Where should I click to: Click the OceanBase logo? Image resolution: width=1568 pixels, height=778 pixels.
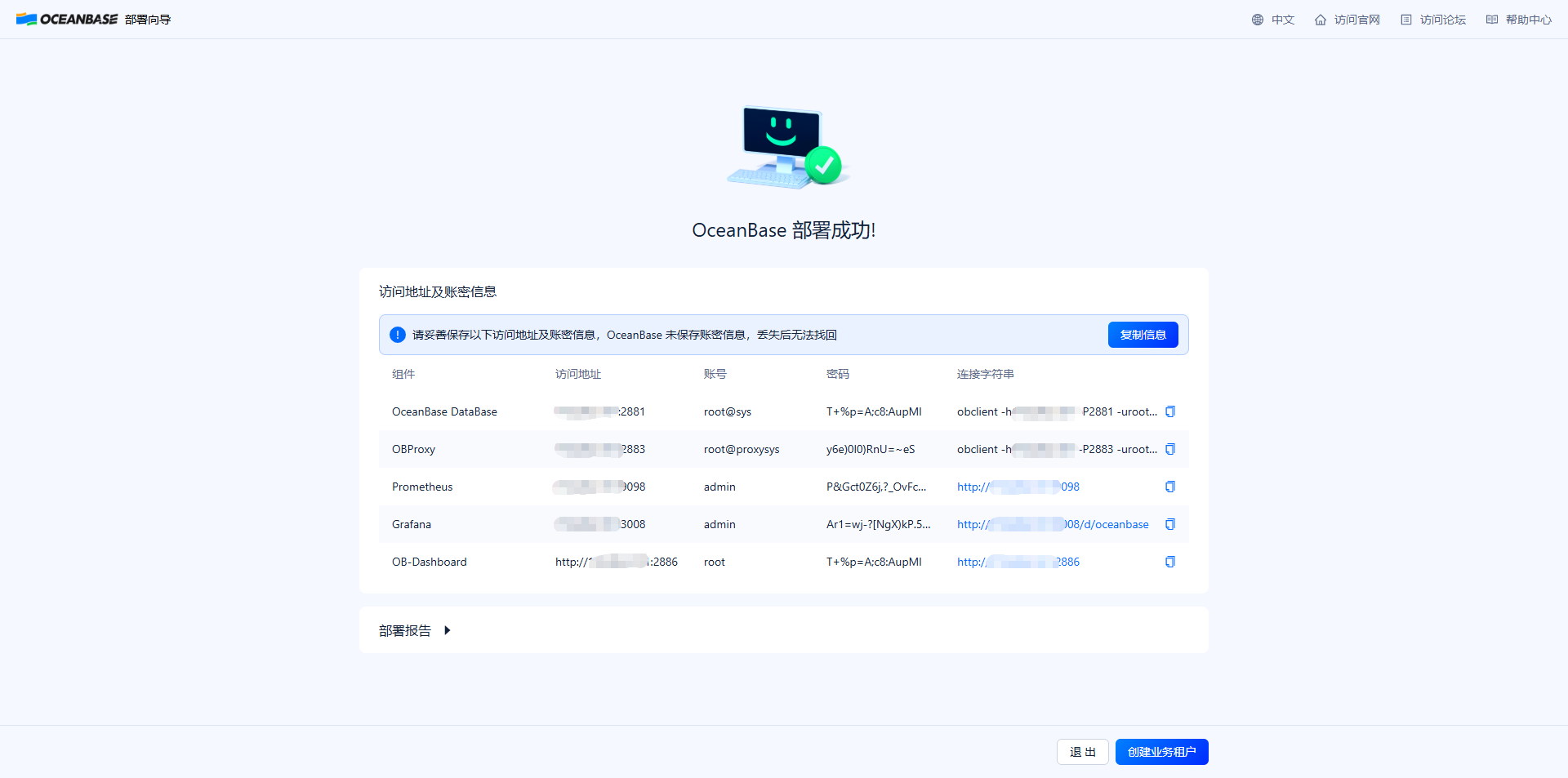(67, 20)
